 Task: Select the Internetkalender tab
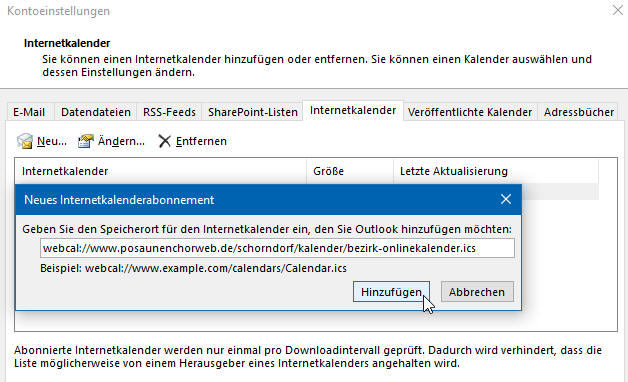coord(353,111)
